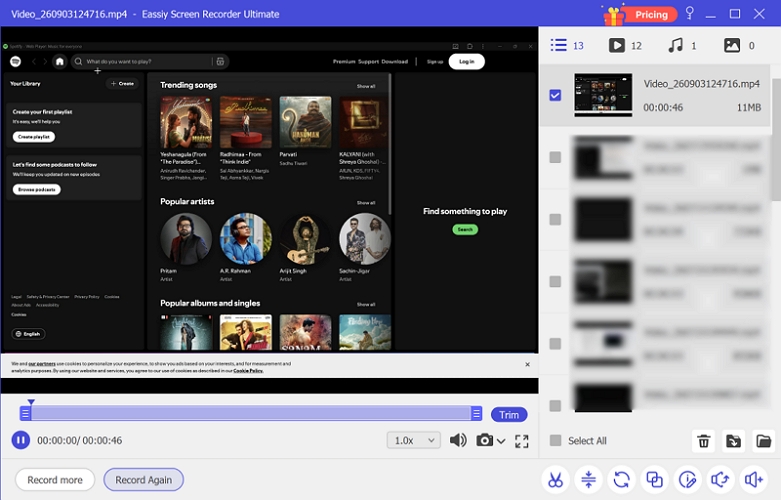This screenshot has height=500, width=781.
Task: Click the 00:00:00/ 00:00:46 playback time readout
Action: pos(80,440)
